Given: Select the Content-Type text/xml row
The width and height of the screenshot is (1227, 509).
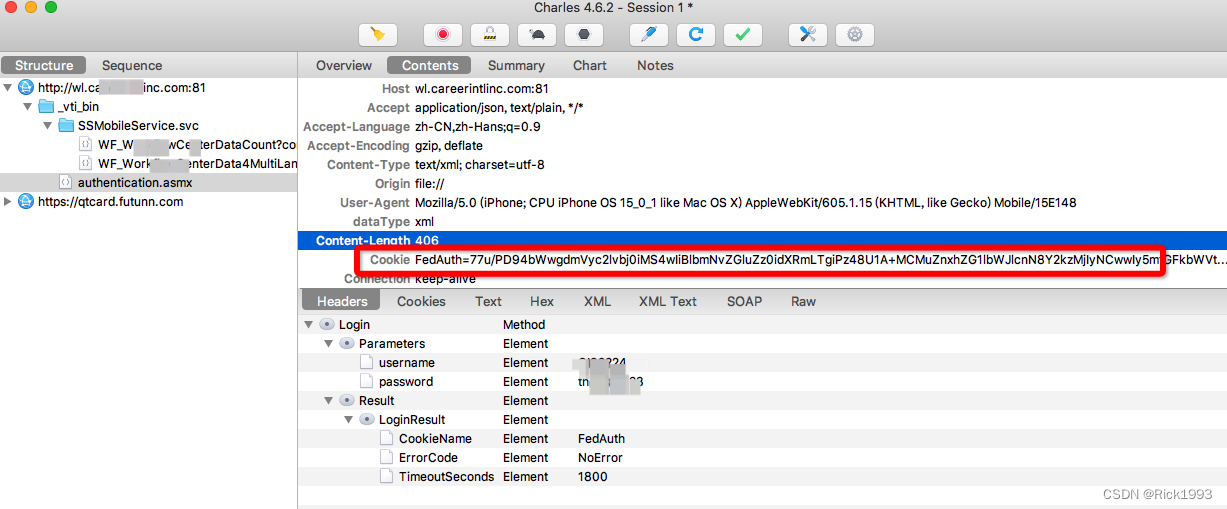Looking at the screenshot, I should coord(762,165).
